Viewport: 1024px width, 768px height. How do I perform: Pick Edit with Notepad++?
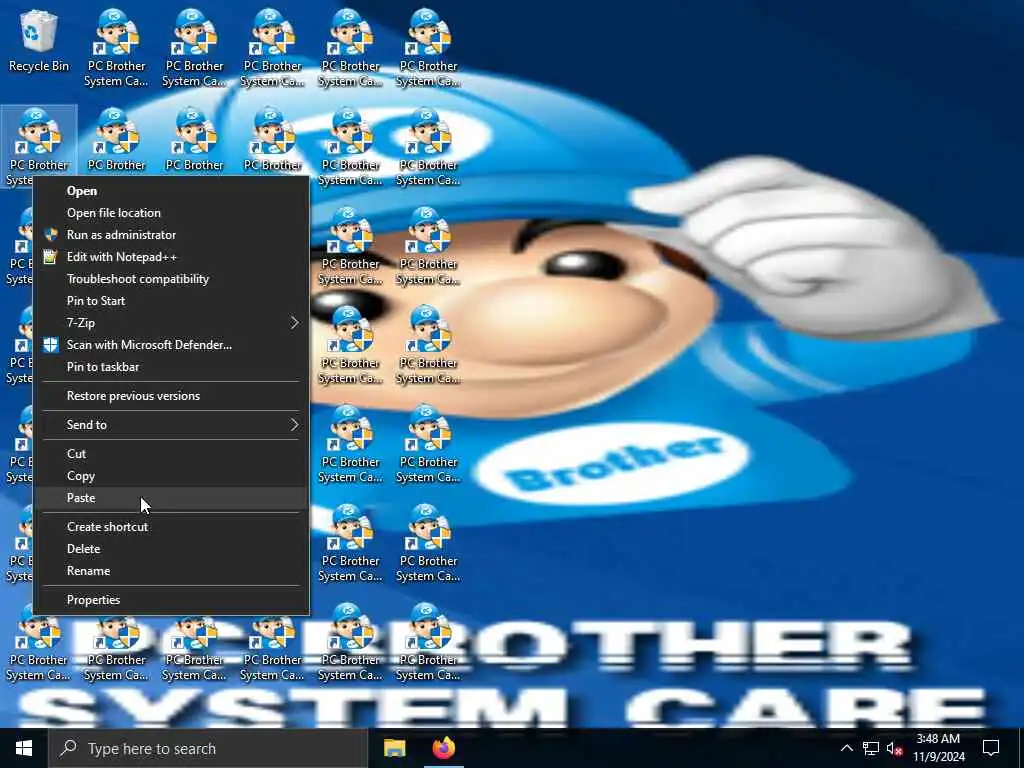170,257
